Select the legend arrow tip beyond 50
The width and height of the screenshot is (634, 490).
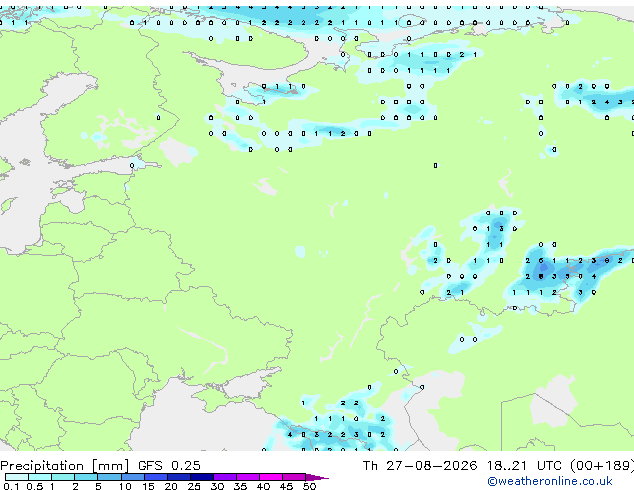(x=317, y=477)
